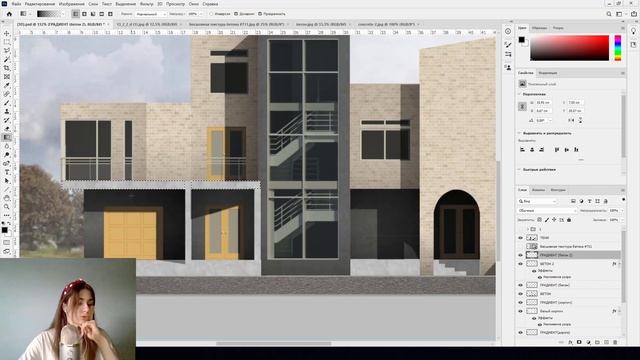640x360 pixels.
Task: Flip horizontally in Properties panel
Action: pos(571,120)
